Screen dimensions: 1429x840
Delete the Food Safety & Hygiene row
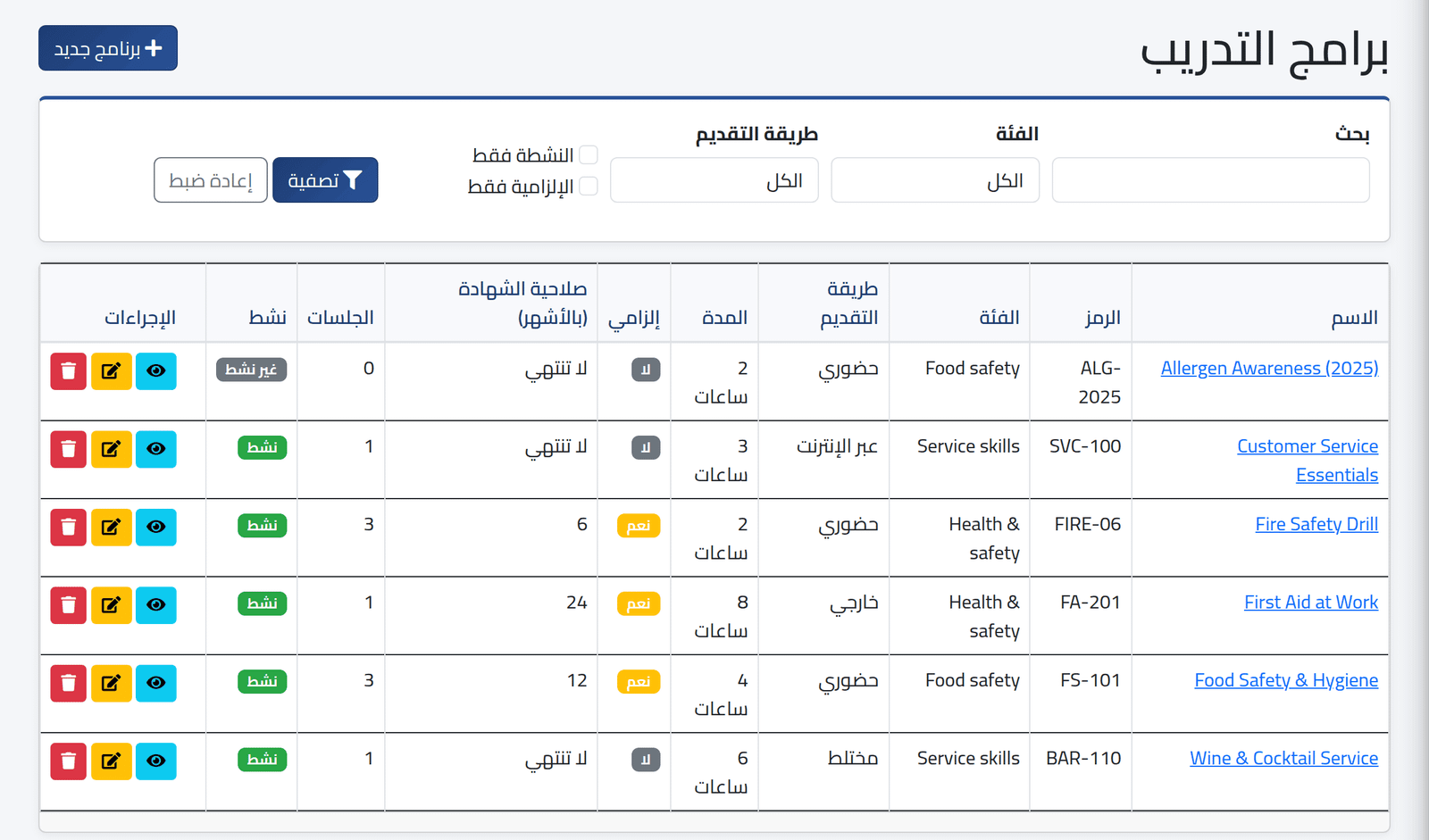point(69,683)
